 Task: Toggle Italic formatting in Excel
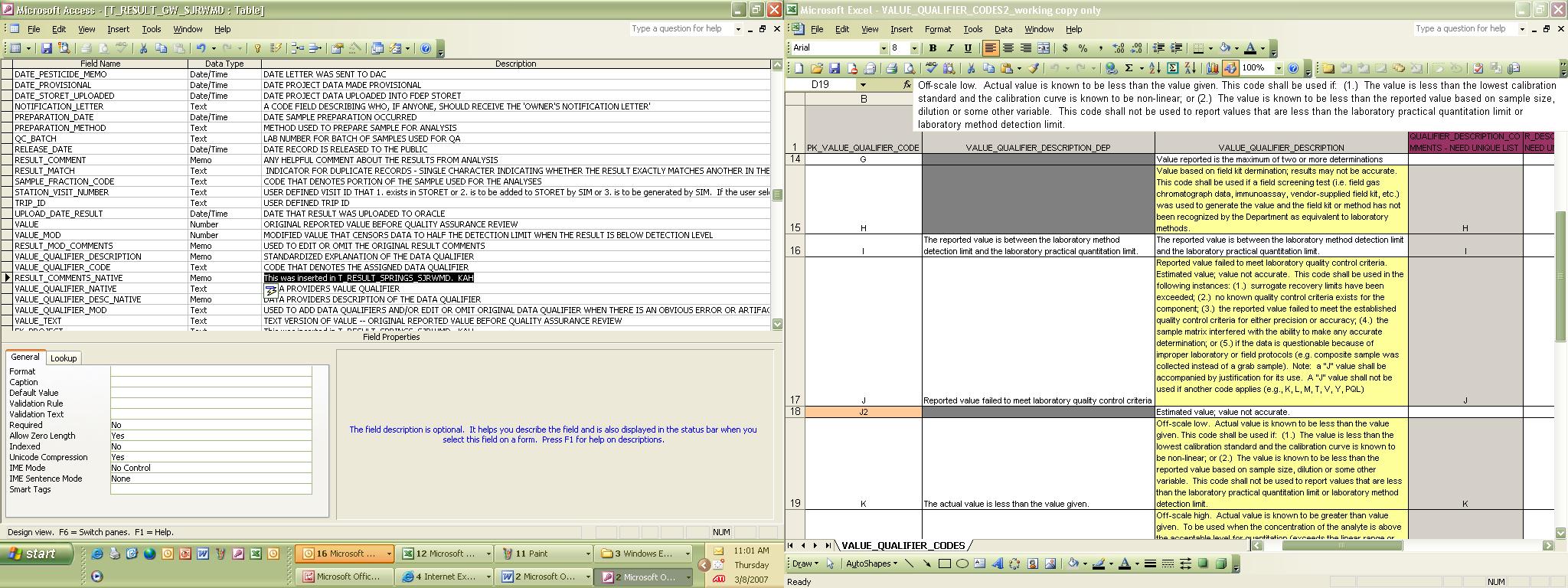coord(950,47)
